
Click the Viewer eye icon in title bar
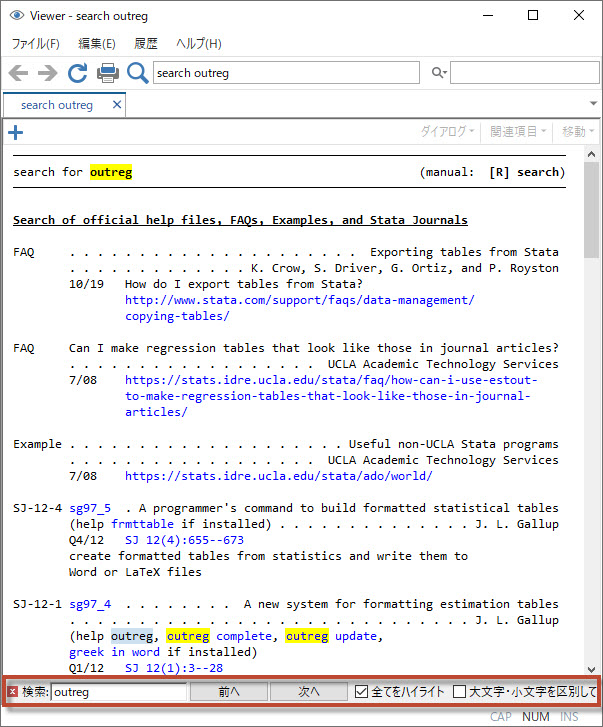(x=17, y=15)
